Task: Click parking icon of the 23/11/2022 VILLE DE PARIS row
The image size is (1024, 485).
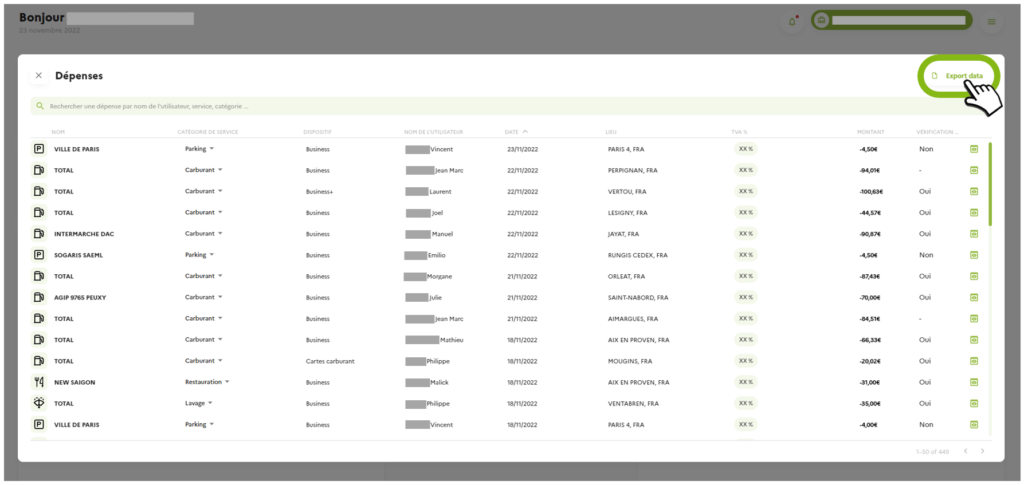Action: tap(39, 149)
